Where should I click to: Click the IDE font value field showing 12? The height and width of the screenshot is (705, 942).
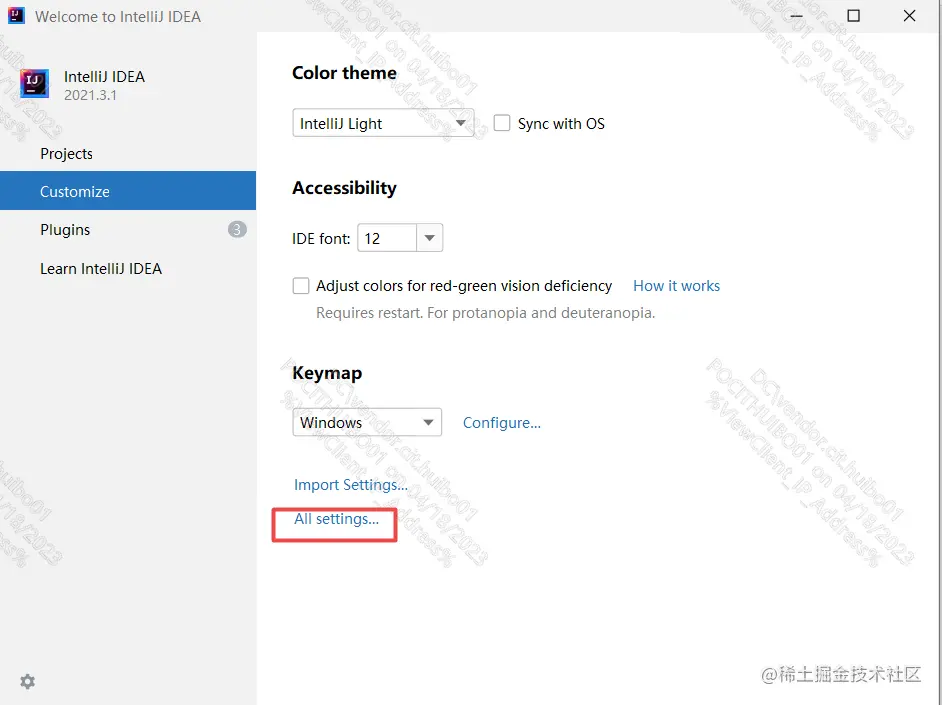click(x=387, y=238)
